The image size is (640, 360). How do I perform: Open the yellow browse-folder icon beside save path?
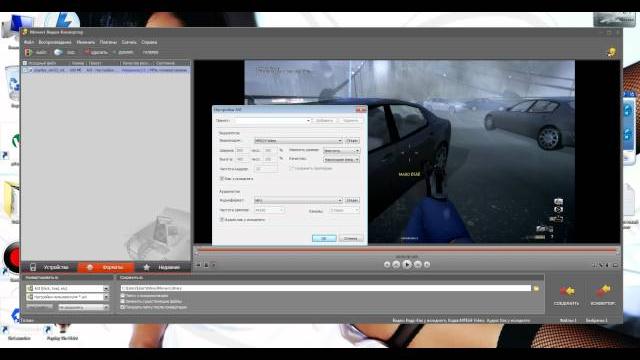click(x=536, y=288)
